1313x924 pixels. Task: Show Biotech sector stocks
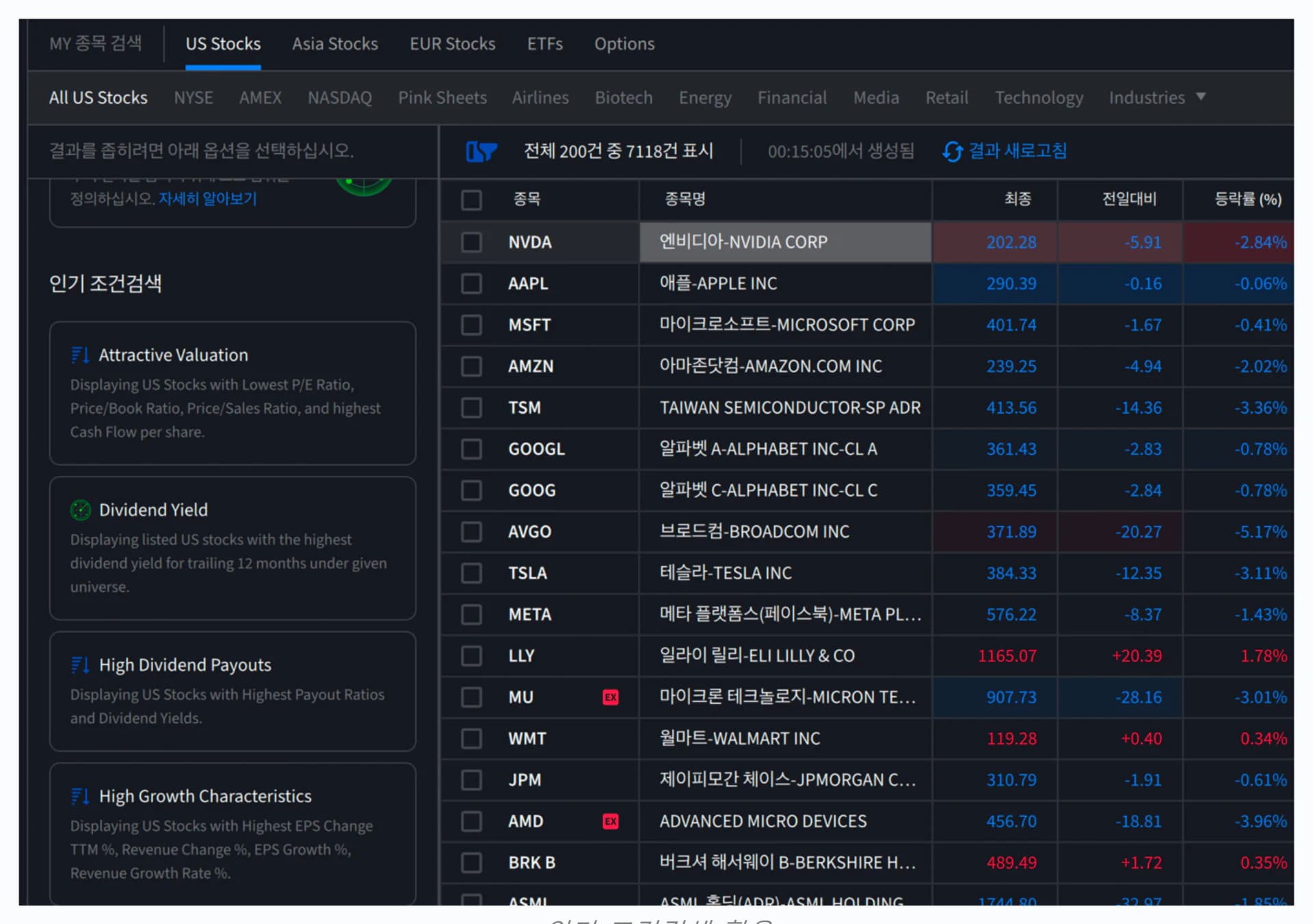tap(624, 97)
